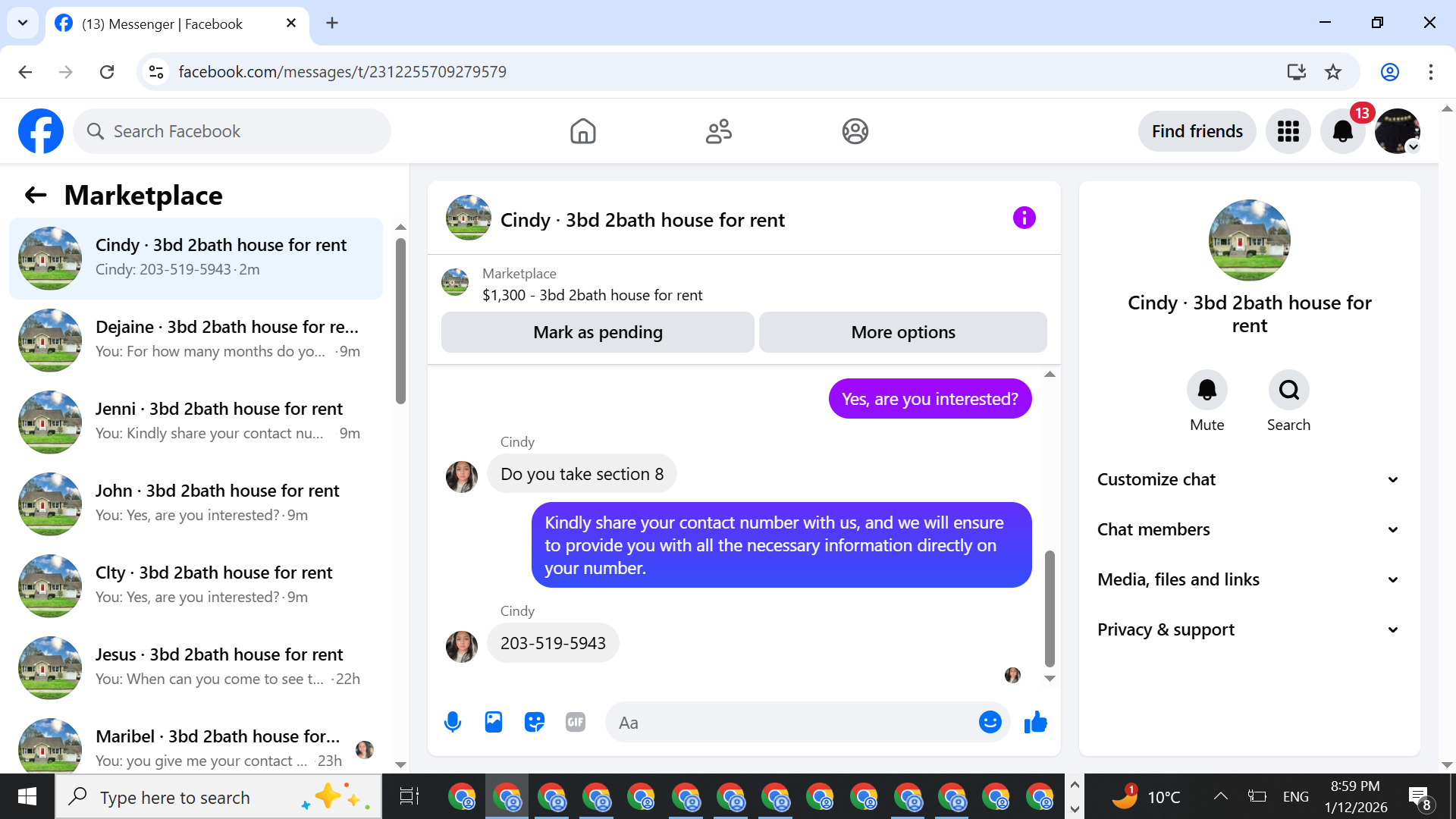Expand Media, files and links section
The width and height of the screenshot is (1456, 819).
click(1248, 579)
